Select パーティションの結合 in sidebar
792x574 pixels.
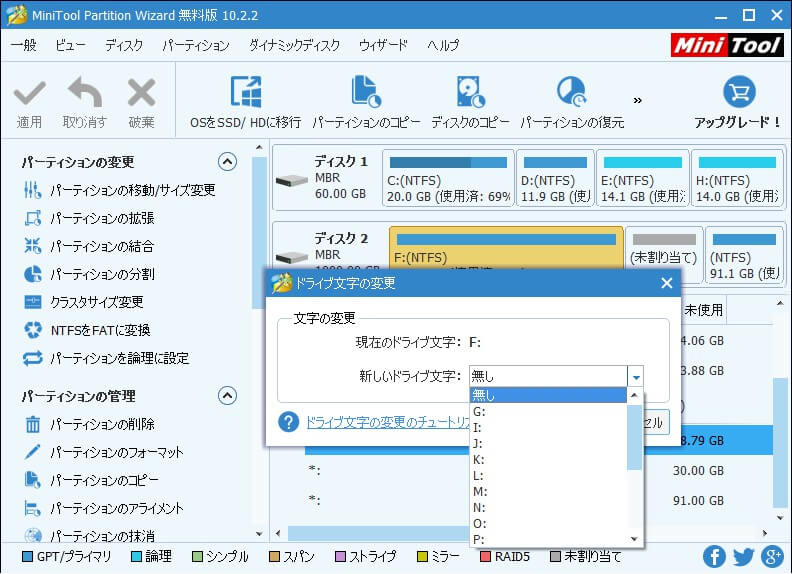coord(89,246)
